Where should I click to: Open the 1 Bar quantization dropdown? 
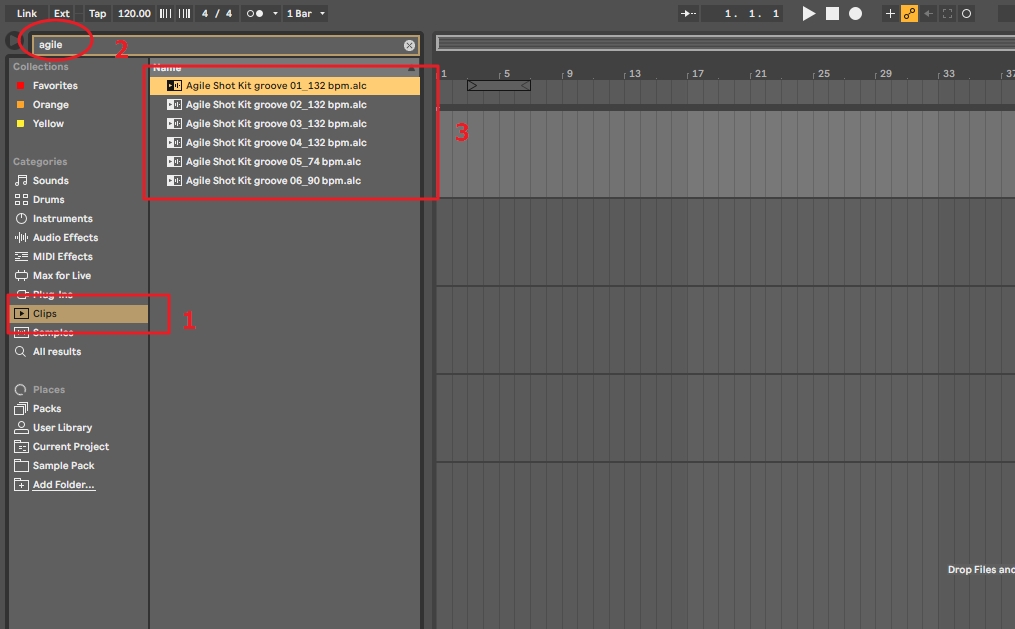(306, 13)
